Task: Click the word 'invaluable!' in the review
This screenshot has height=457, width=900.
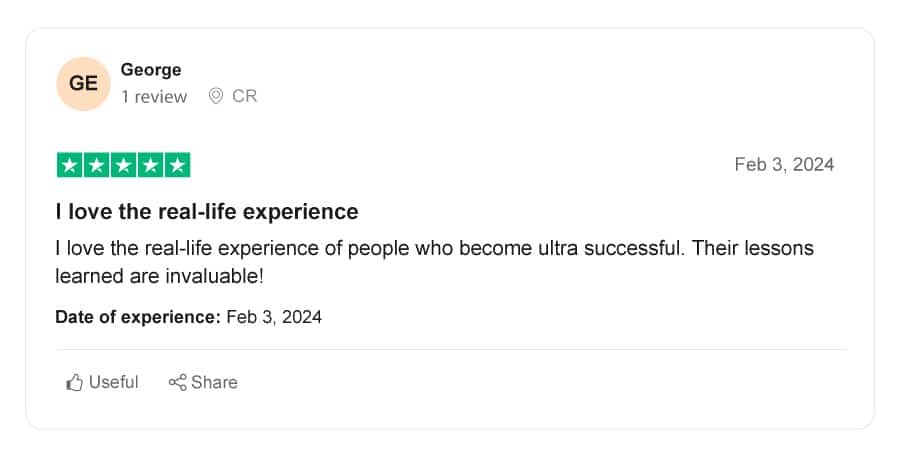Action: (x=215, y=276)
